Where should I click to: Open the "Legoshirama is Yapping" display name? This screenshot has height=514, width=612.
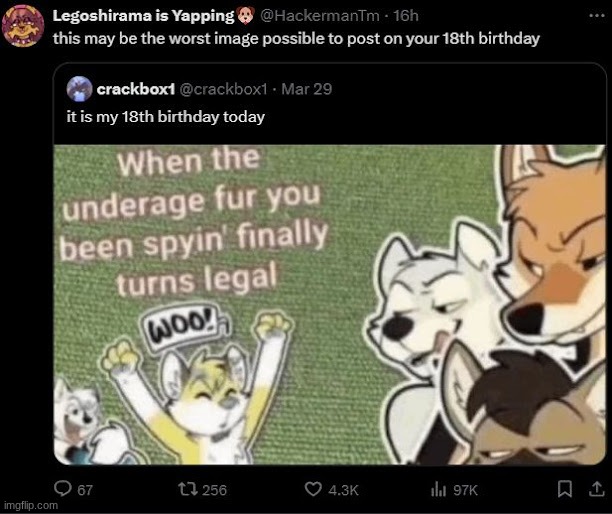click(141, 17)
